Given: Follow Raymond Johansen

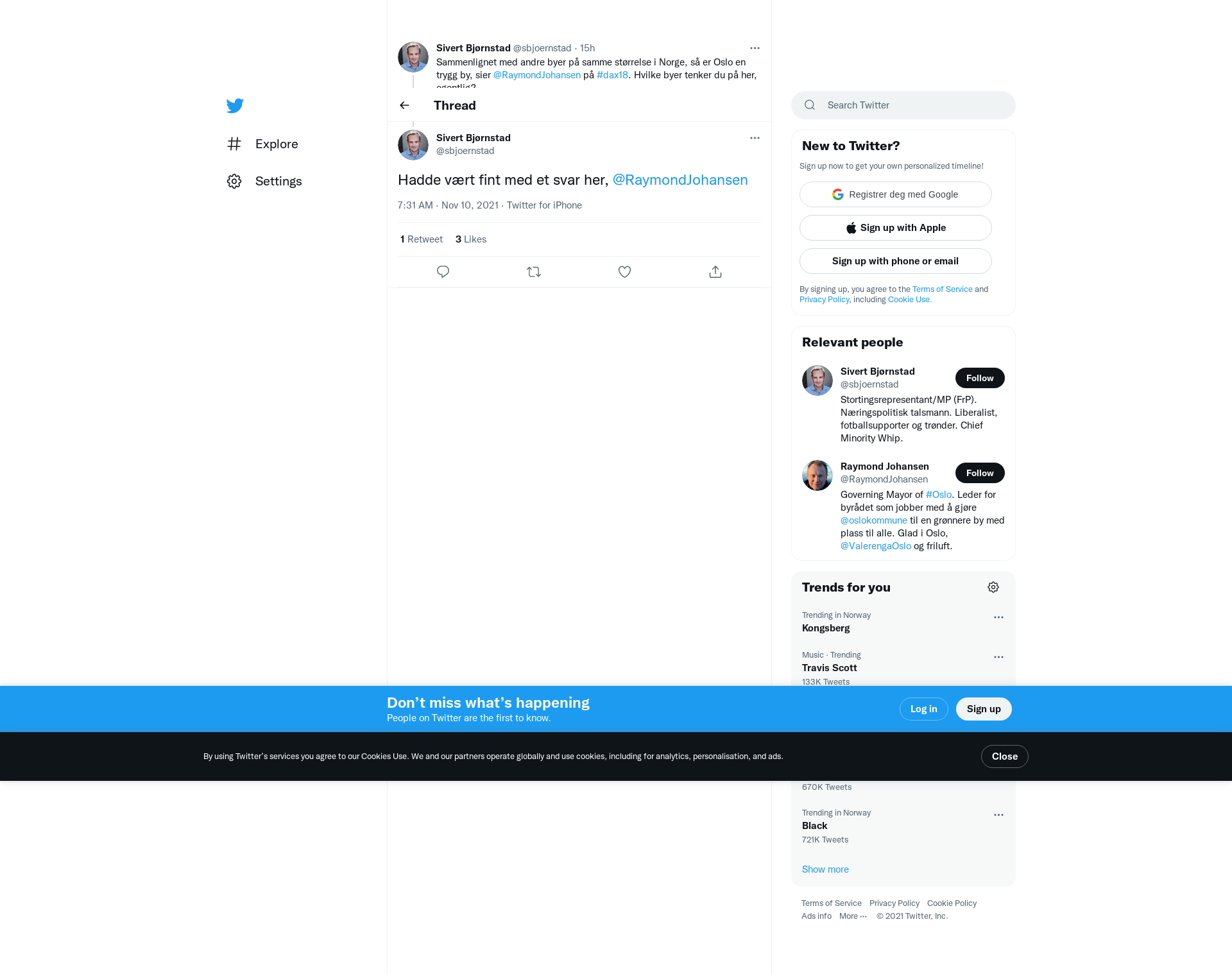Looking at the screenshot, I should pyautogui.click(x=980, y=473).
